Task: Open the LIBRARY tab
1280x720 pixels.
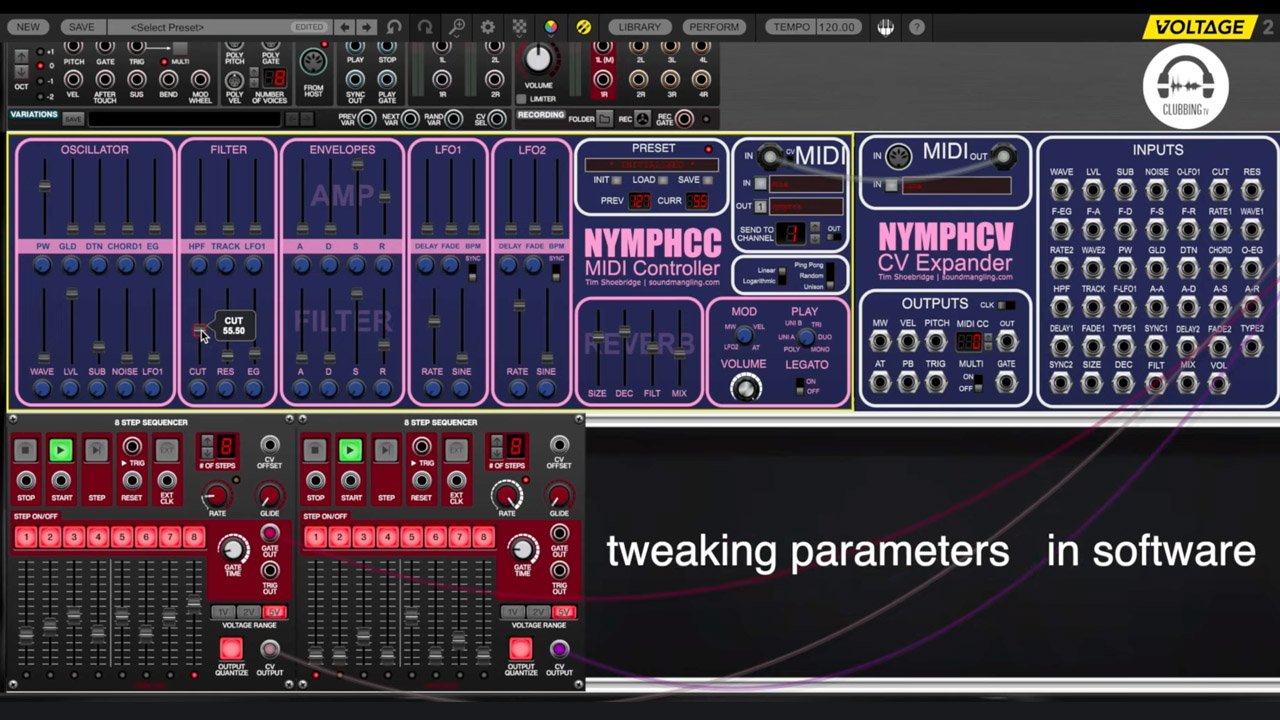Action: pos(639,27)
